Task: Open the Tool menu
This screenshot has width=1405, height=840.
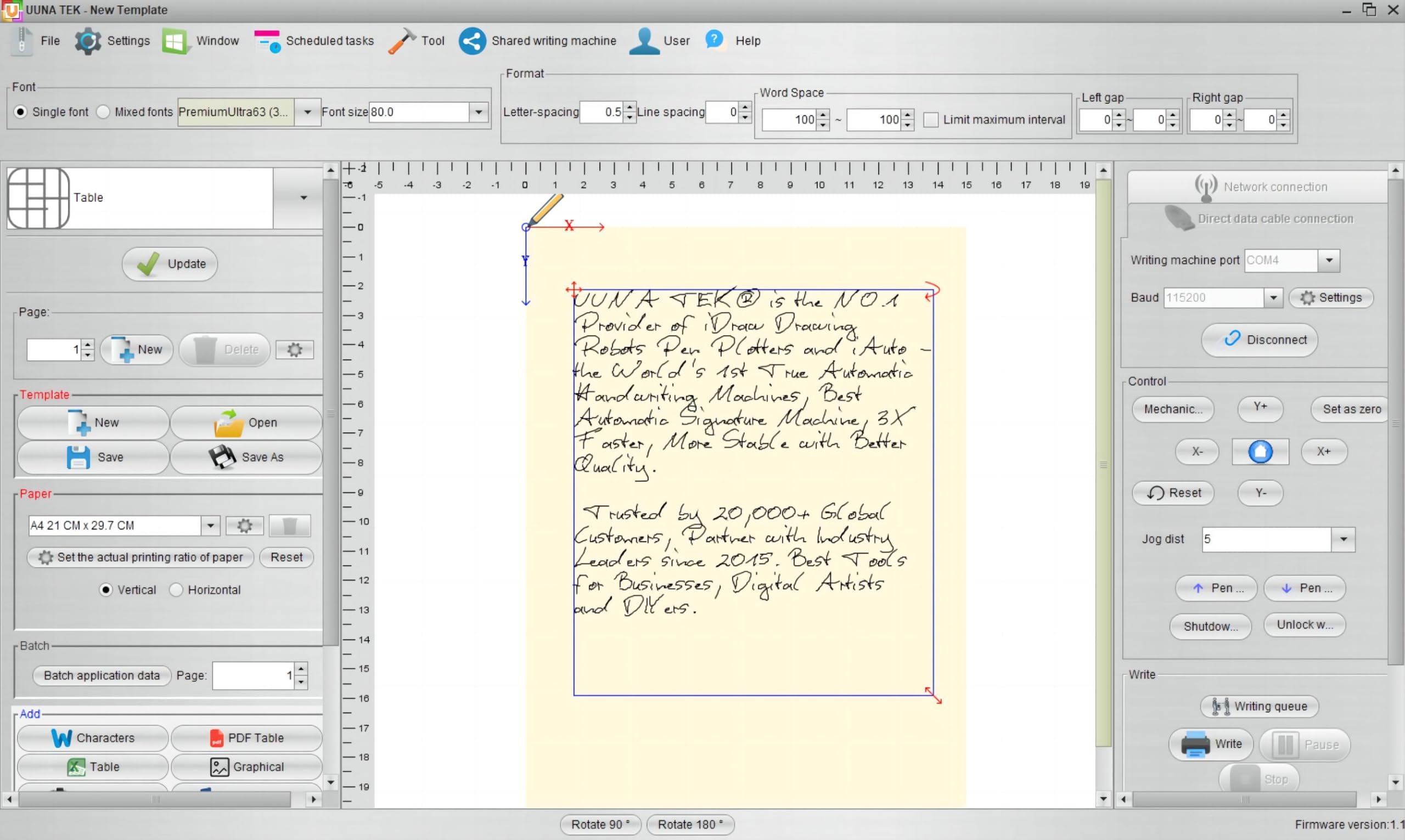Action: point(417,41)
